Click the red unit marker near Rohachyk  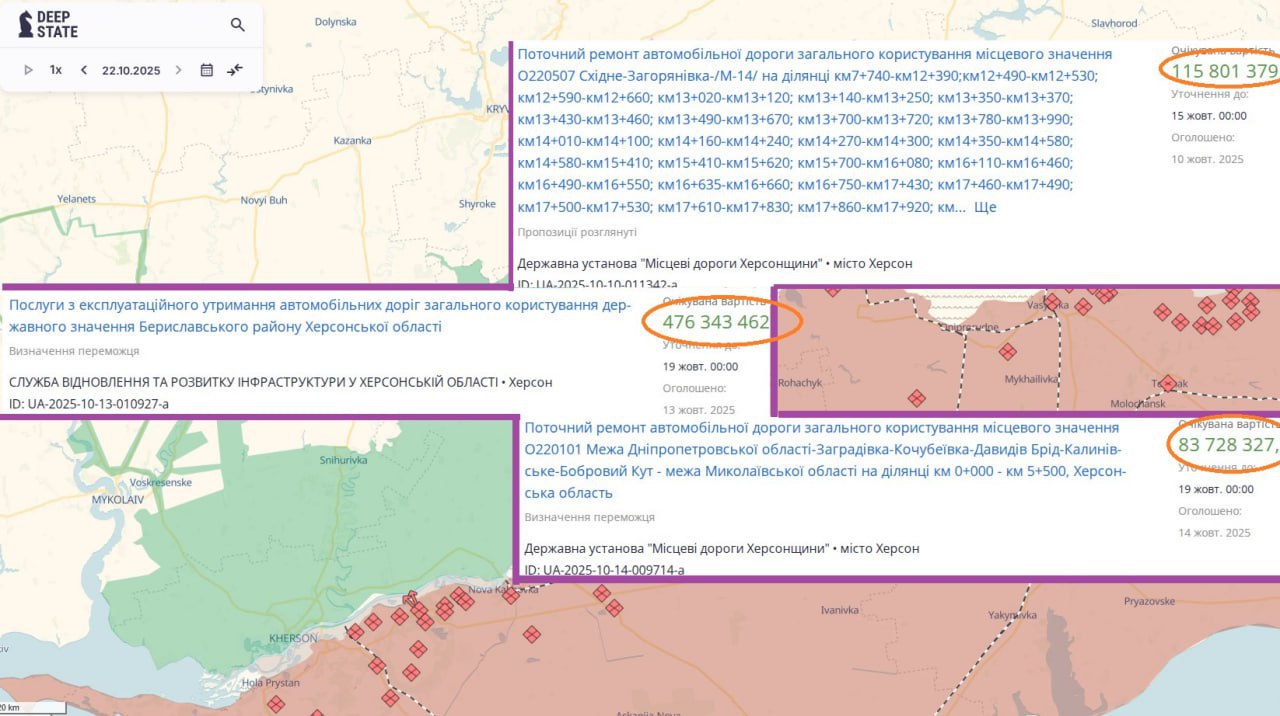click(916, 399)
